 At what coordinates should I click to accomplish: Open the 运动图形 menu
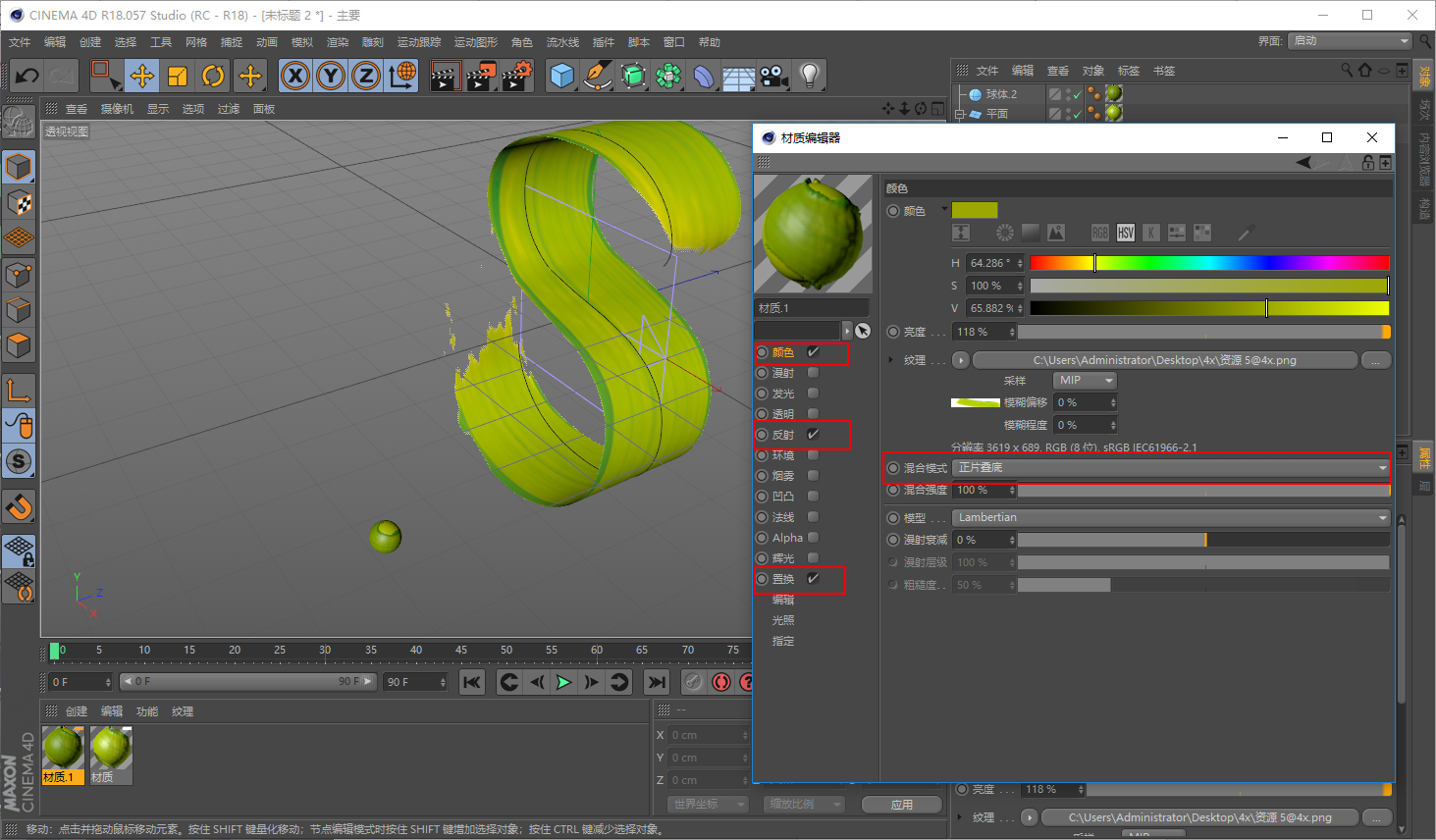coord(476,42)
